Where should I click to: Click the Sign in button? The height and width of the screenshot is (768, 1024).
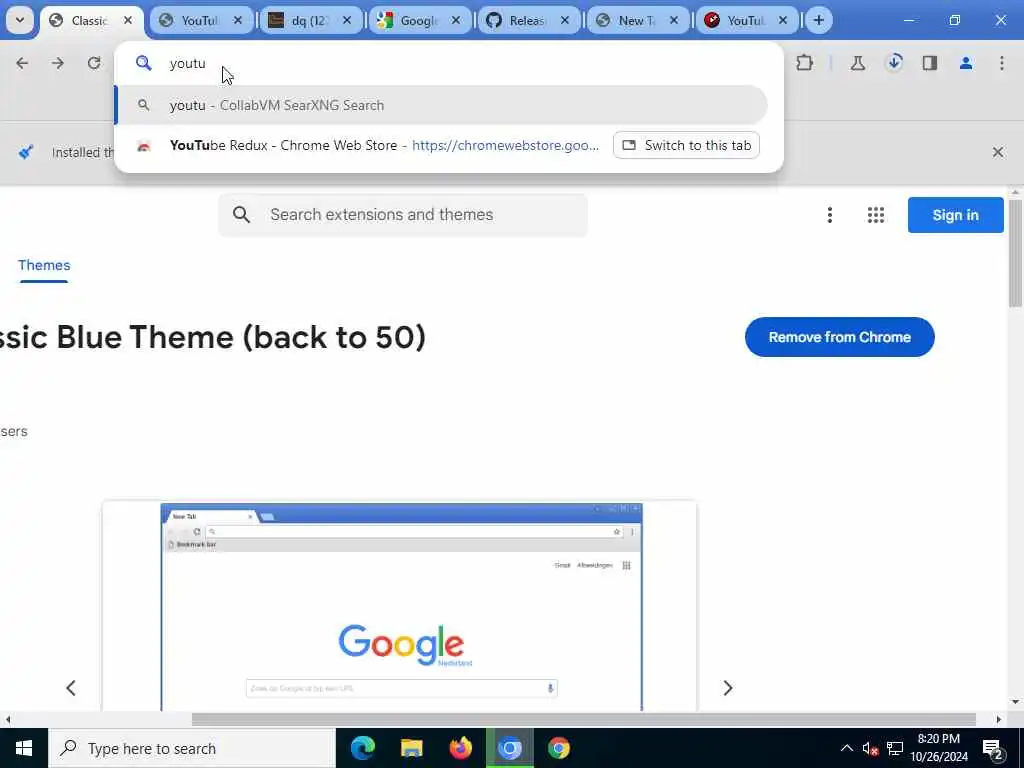955,215
